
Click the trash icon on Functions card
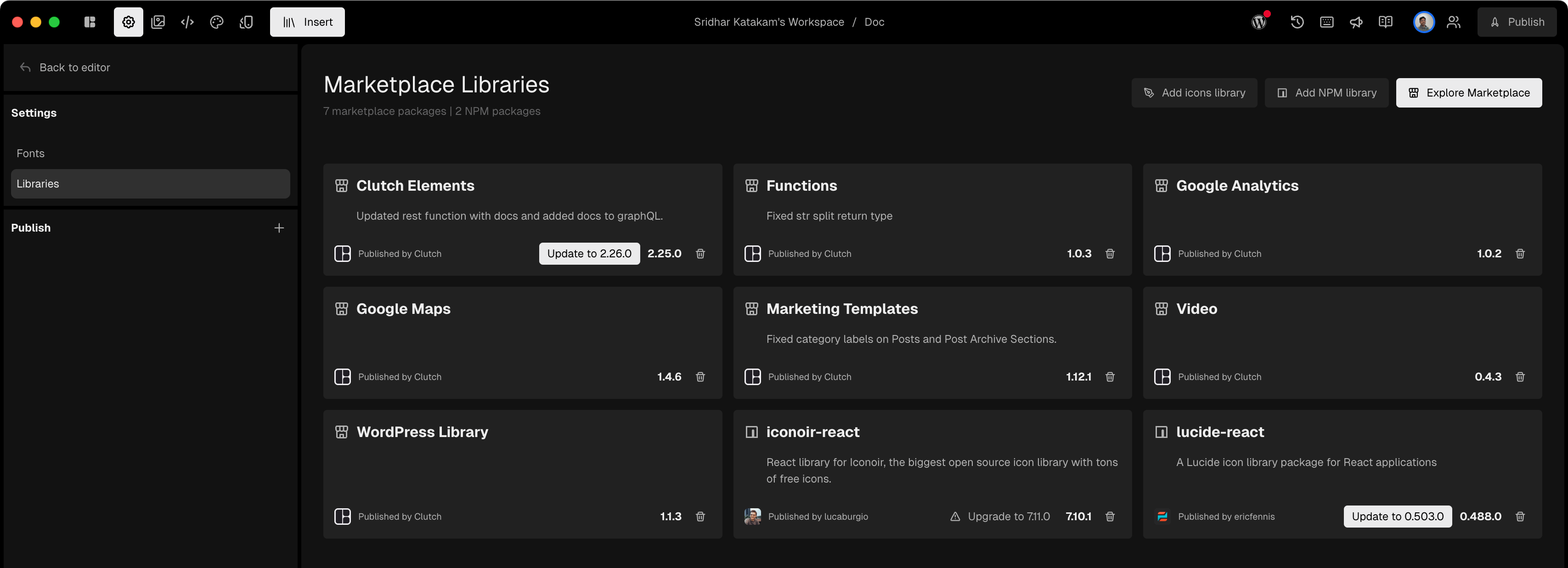click(1110, 254)
